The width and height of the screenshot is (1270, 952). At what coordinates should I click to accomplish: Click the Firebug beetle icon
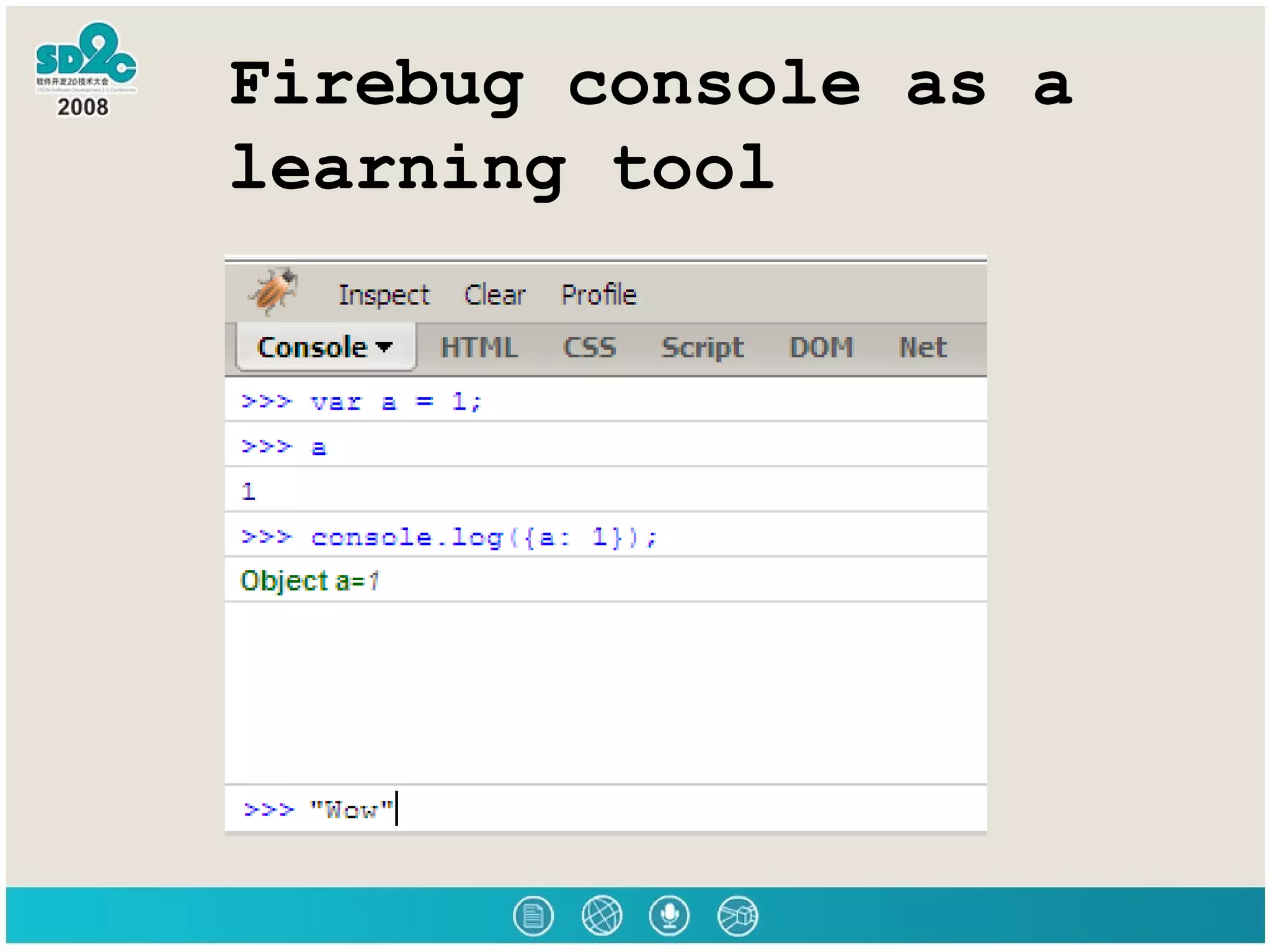coord(273,292)
